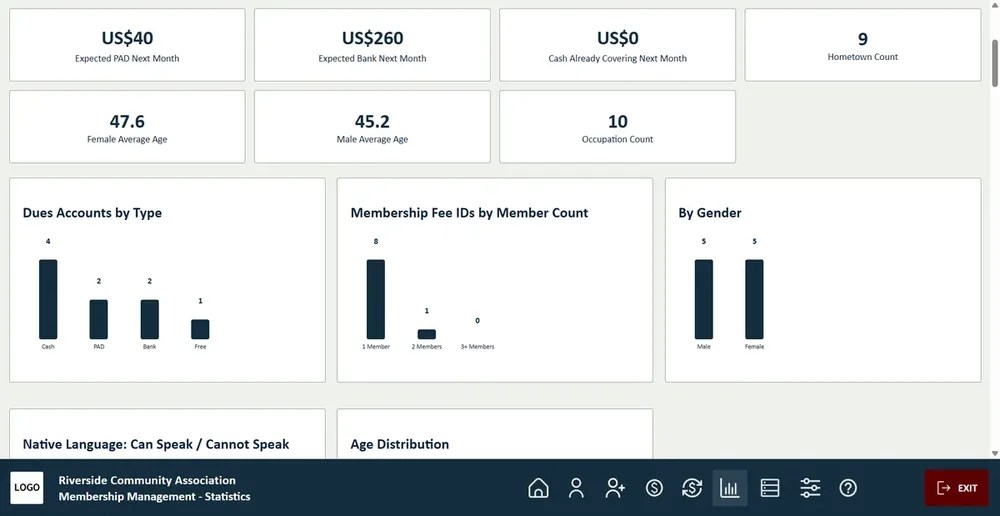Image resolution: width=1000 pixels, height=516 pixels.
Task: Click the Bank bar in Dues Accounts chart
Action: pyautogui.click(x=150, y=319)
